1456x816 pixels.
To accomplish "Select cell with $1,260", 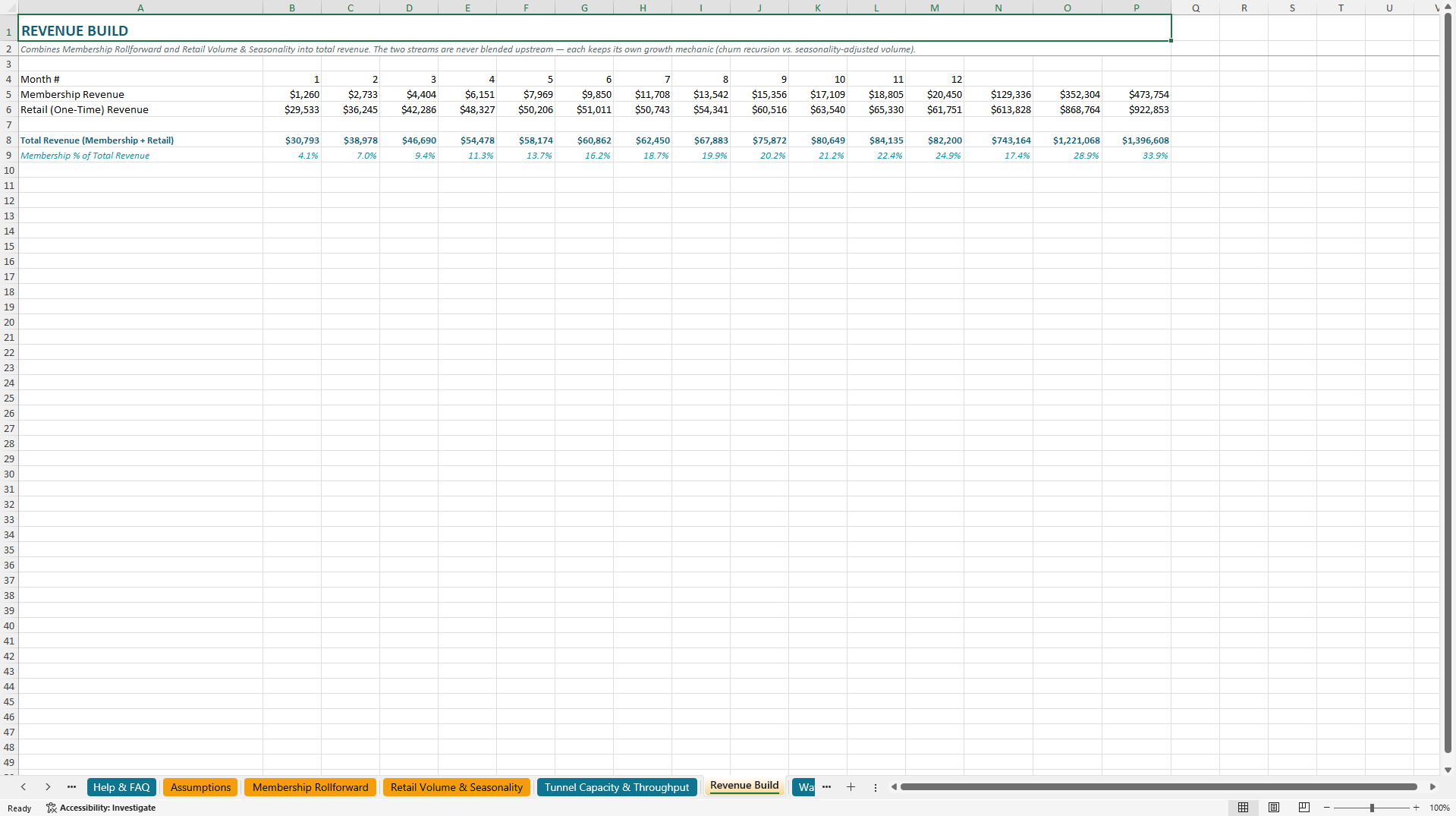I will (x=292, y=95).
